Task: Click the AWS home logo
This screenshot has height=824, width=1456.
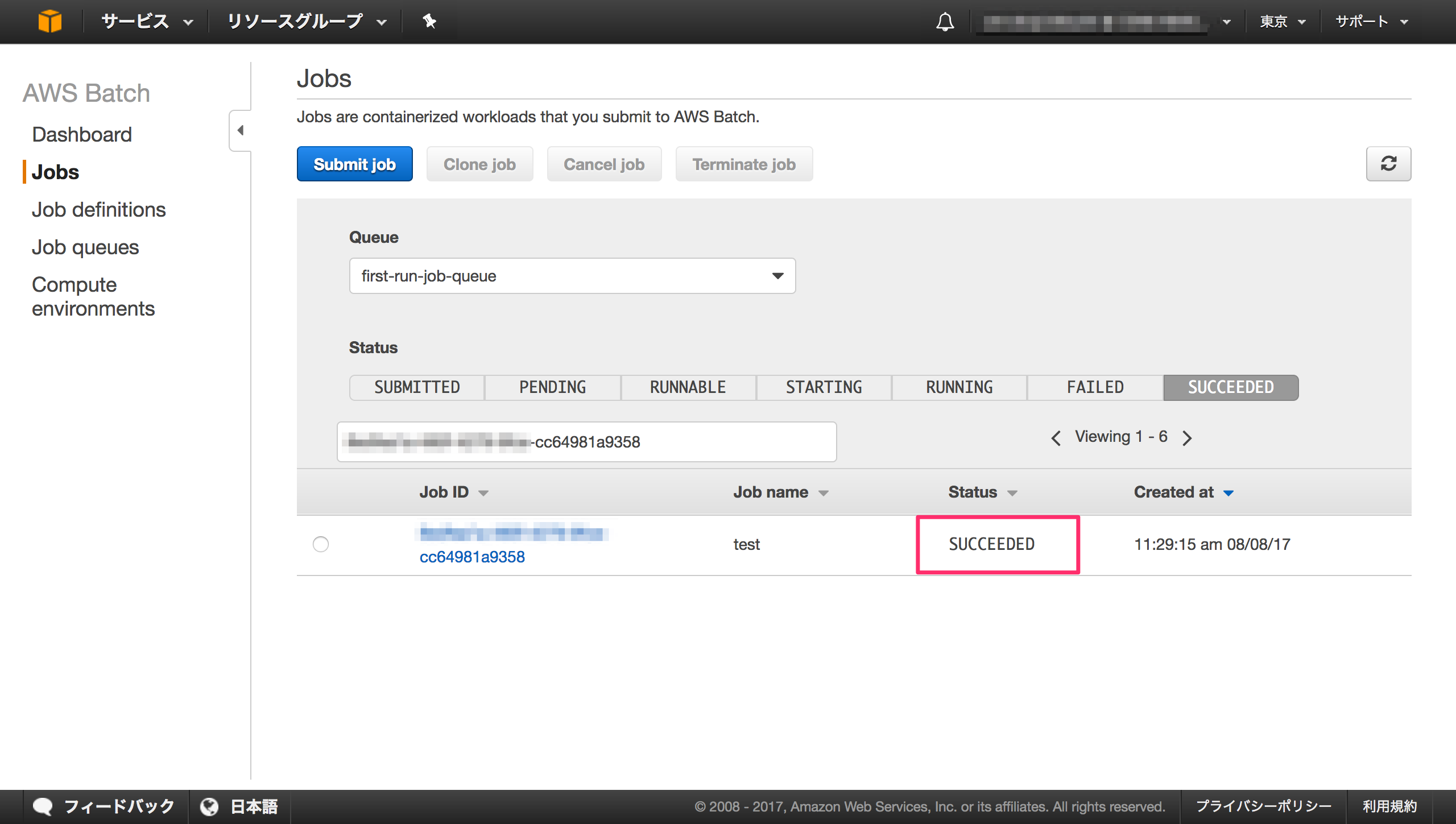Action: click(x=50, y=21)
